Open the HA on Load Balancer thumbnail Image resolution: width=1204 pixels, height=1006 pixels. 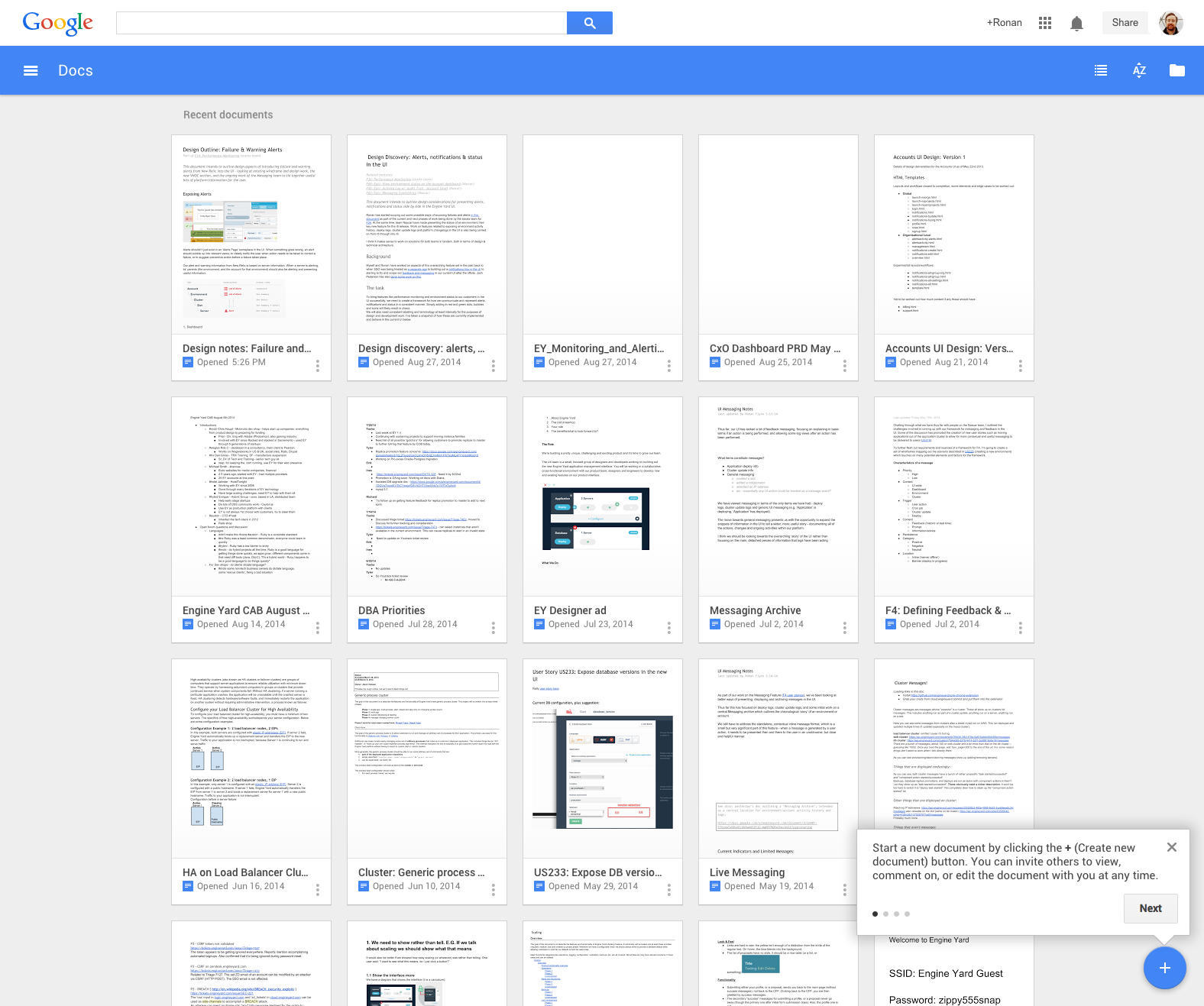[x=251, y=759]
